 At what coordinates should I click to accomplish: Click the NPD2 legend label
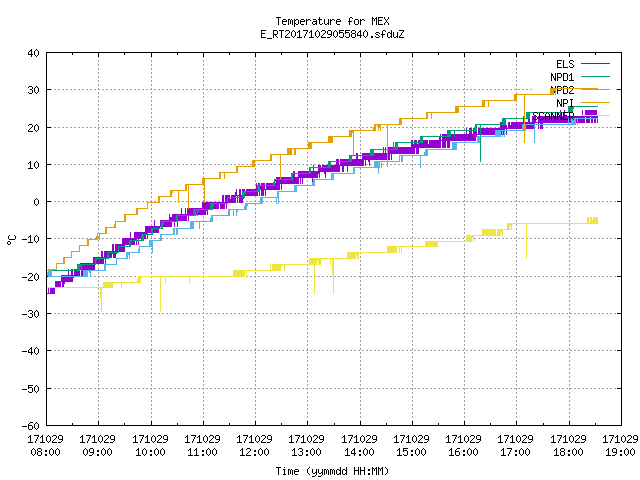click(x=562, y=90)
